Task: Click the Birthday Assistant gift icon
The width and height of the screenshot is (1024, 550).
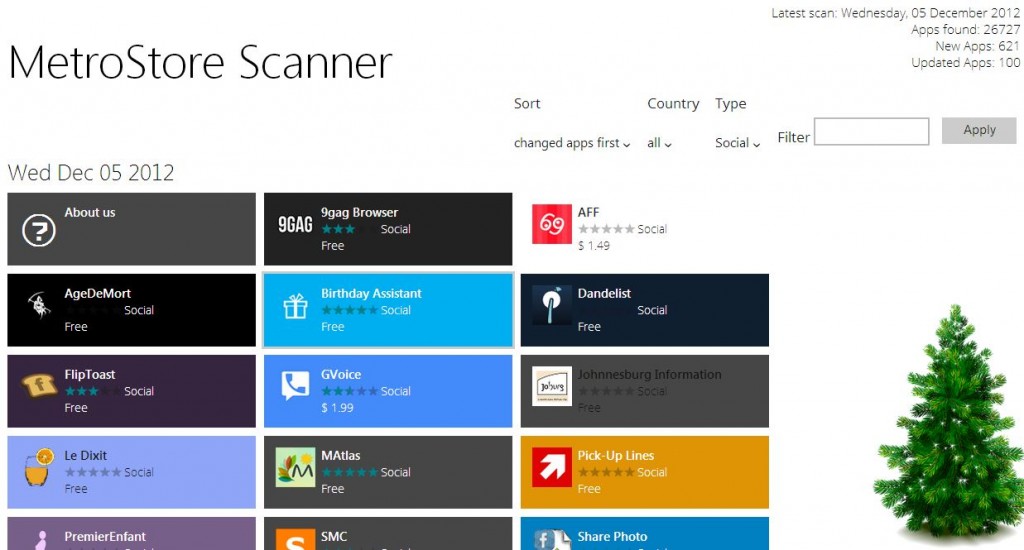Action: point(295,306)
